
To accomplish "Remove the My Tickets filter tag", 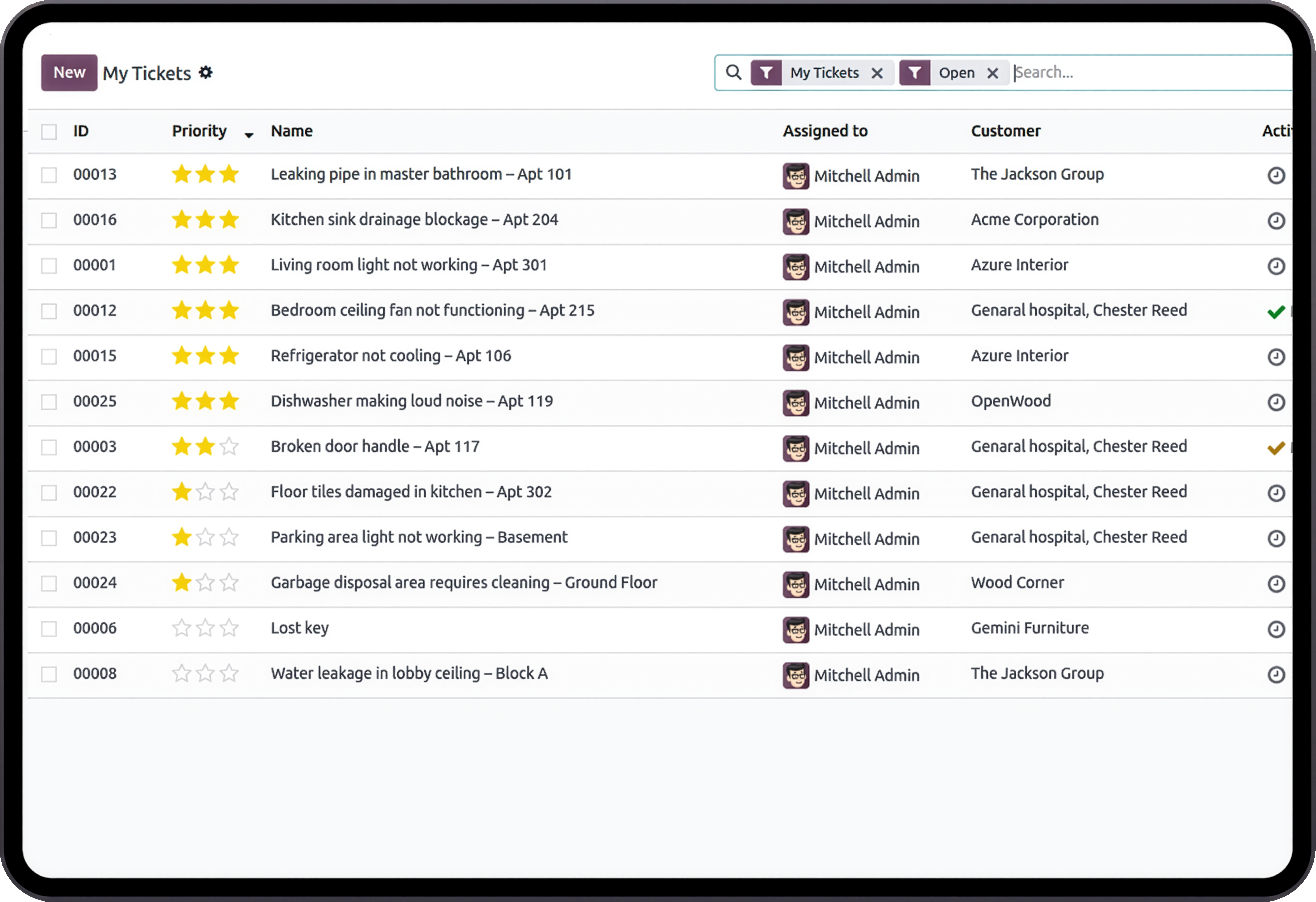I will click(x=877, y=73).
